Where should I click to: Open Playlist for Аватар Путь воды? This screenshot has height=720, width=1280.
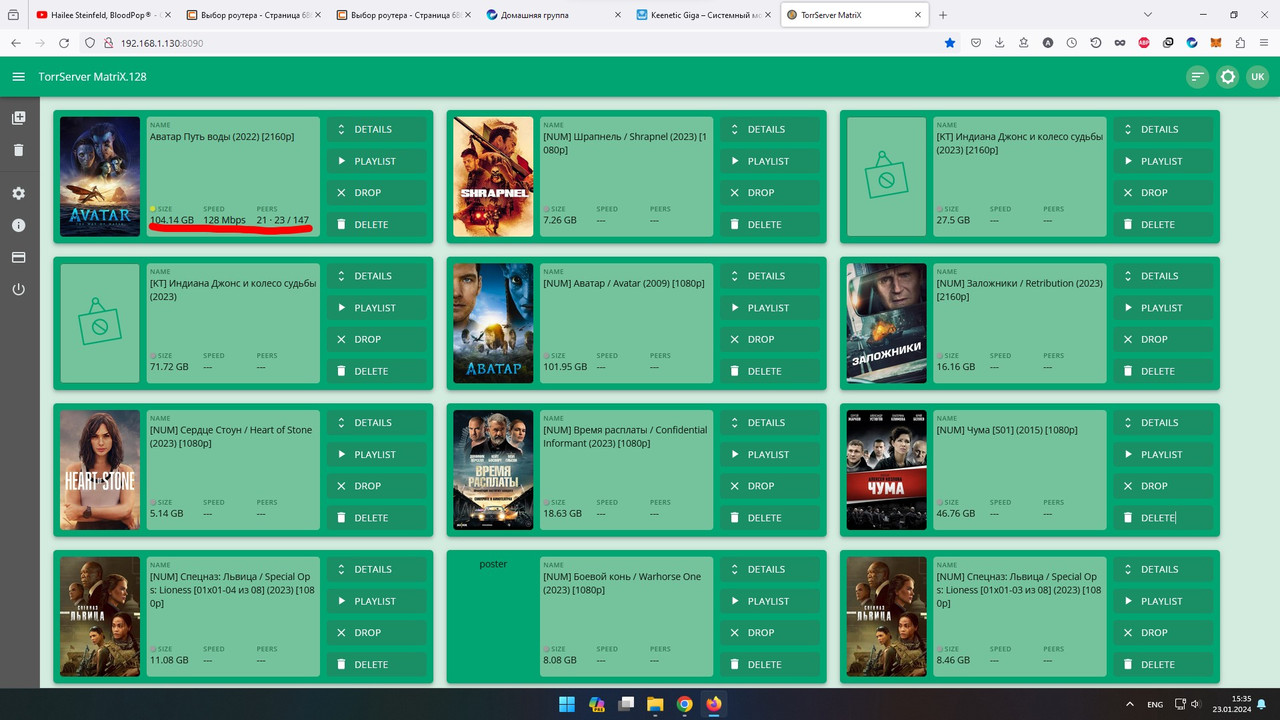(376, 161)
